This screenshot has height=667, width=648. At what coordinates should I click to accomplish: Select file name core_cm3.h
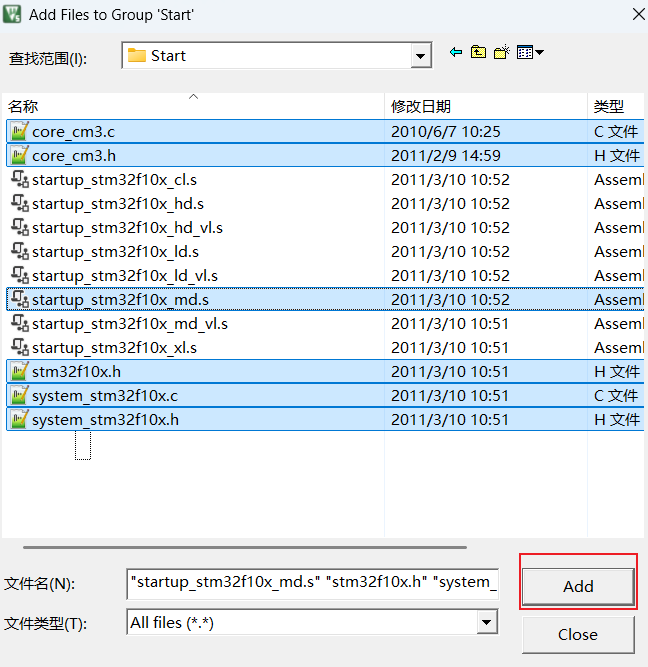click(74, 156)
